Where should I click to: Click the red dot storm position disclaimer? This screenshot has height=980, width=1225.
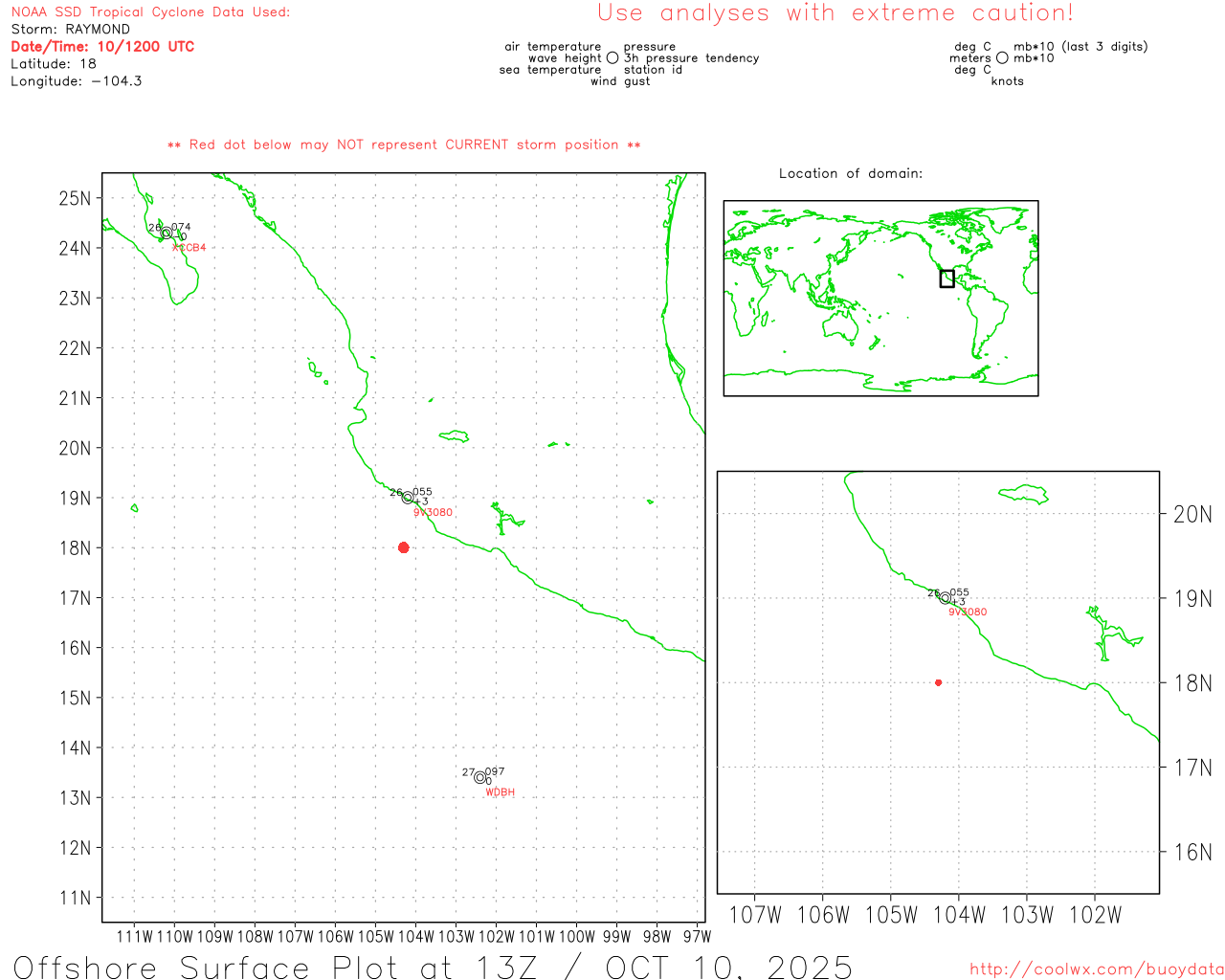coord(404,145)
